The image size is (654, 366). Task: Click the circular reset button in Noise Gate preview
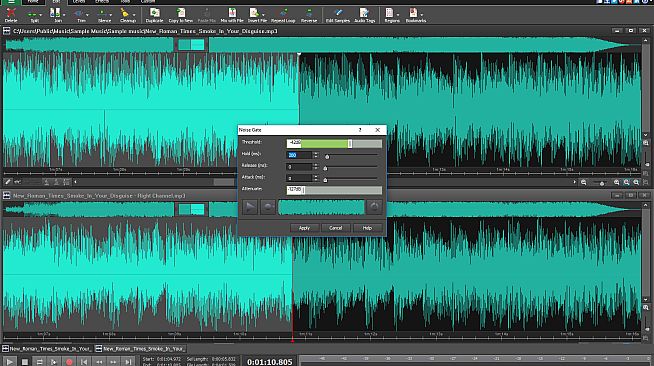[x=374, y=207]
